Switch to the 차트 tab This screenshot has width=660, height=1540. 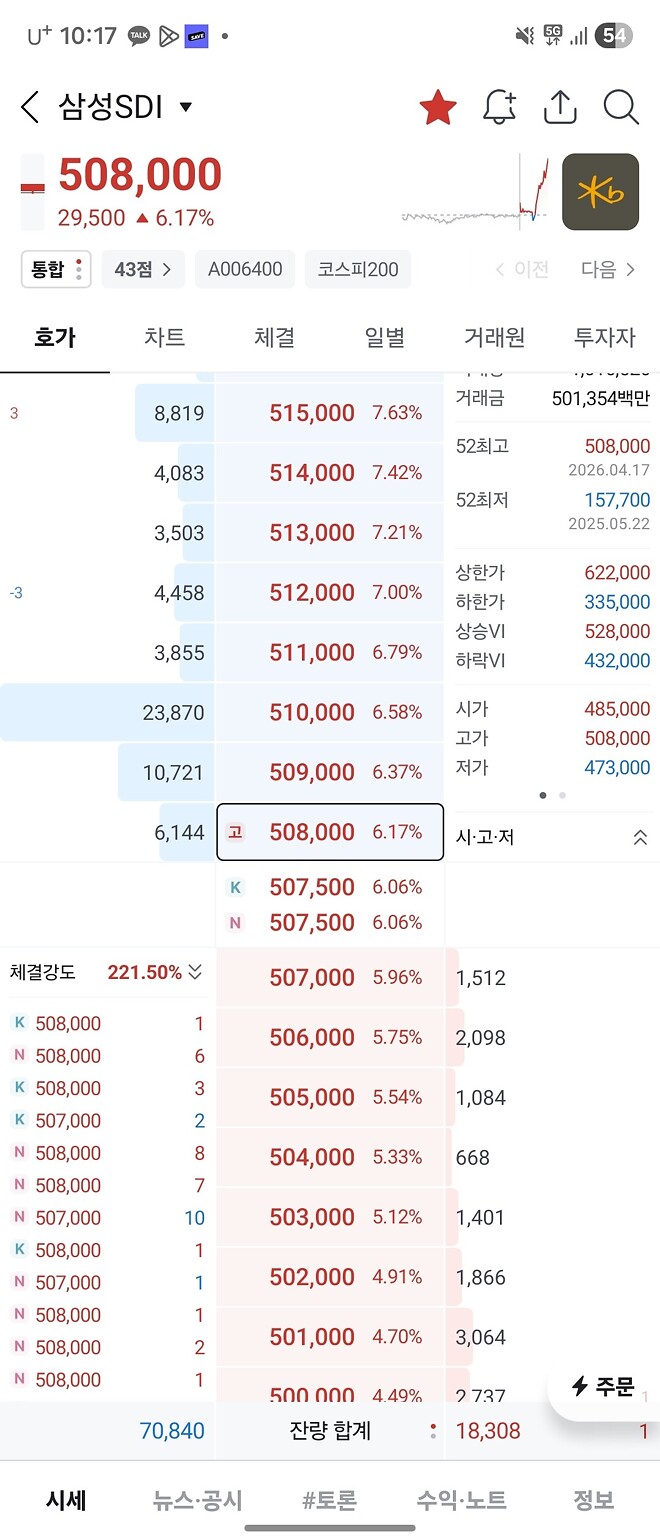point(164,338)
